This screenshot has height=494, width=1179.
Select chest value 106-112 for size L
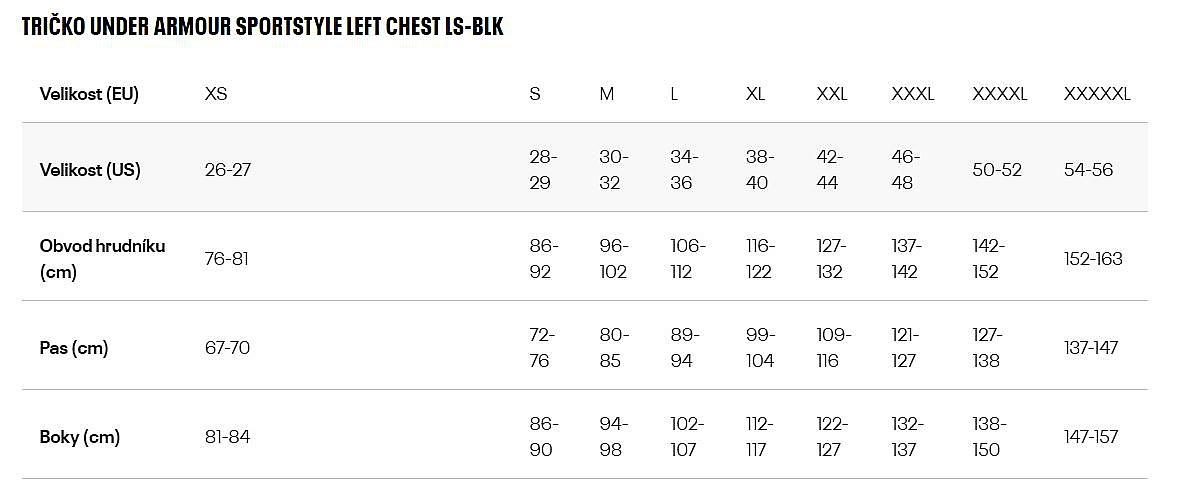tap(688, 259)
